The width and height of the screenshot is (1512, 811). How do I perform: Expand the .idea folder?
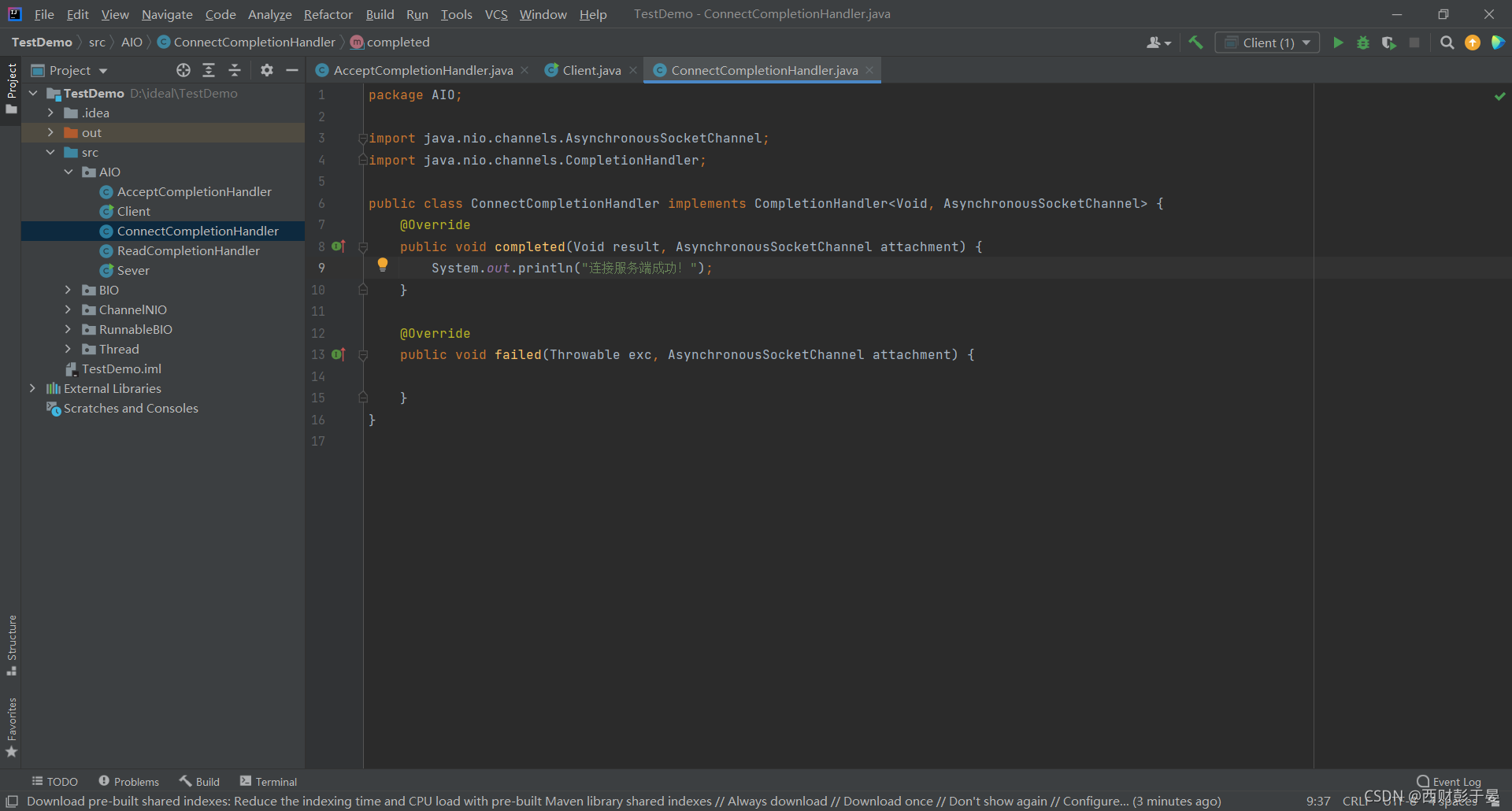click(51, 113)
